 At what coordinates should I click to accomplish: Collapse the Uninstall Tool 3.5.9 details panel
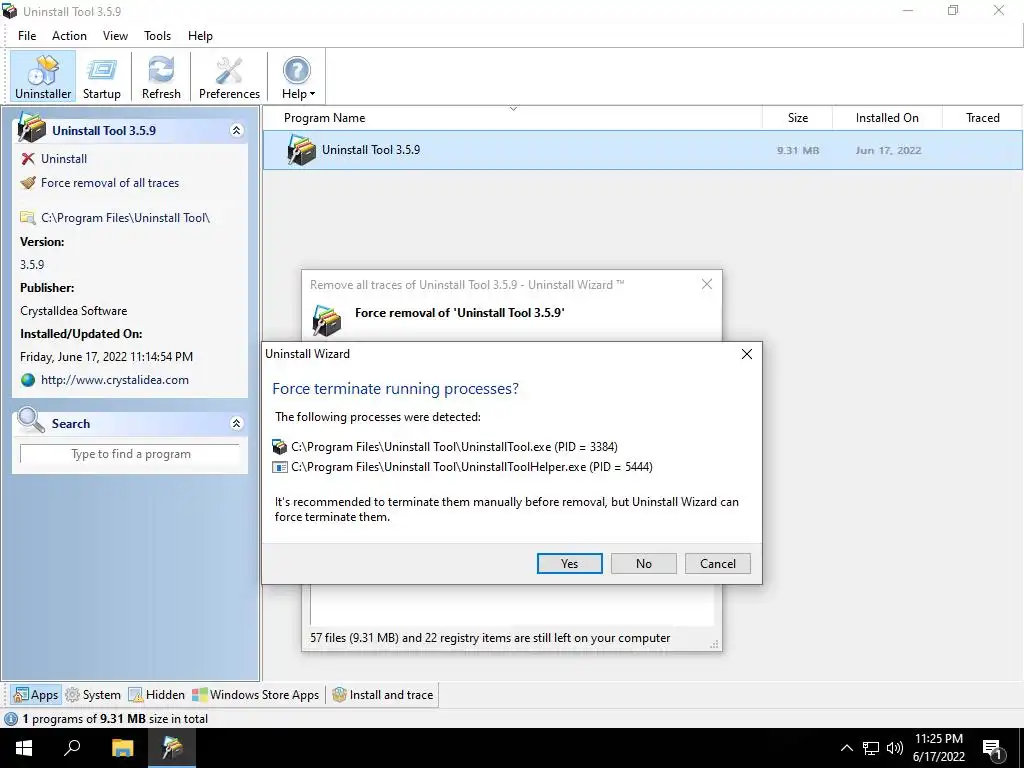click(236, 131)
